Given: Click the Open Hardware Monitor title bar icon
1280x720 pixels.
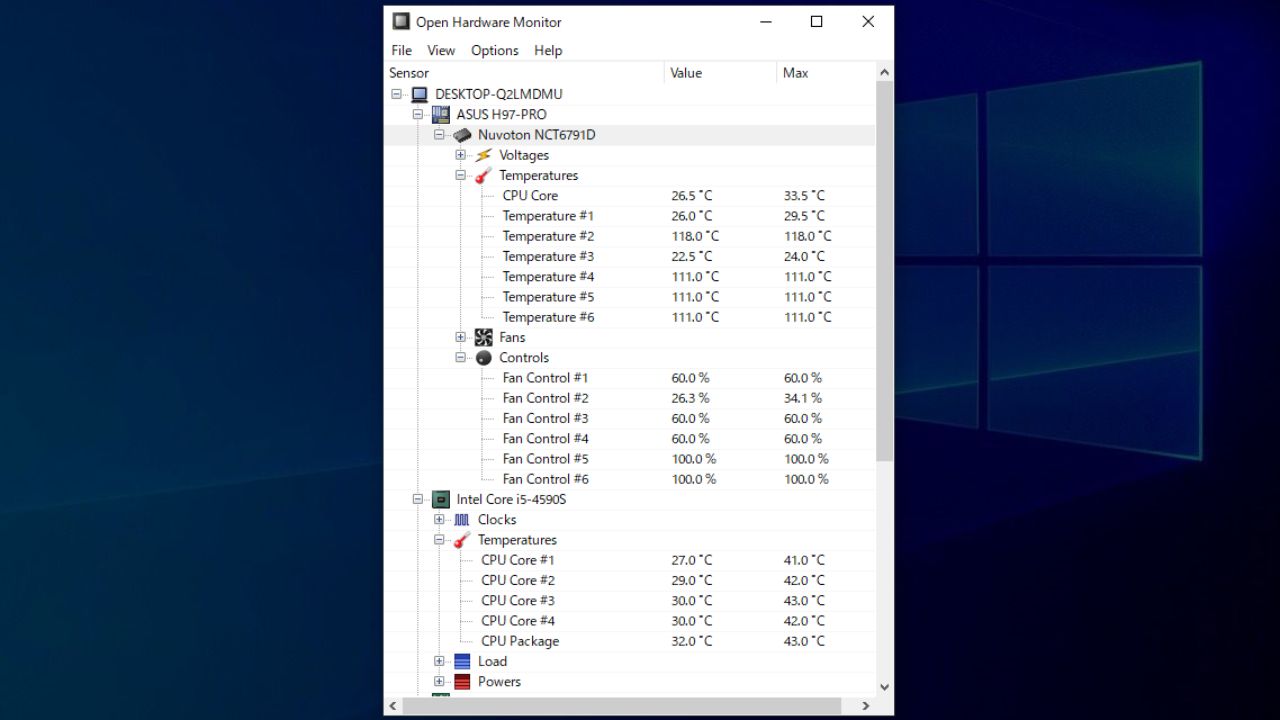Looking at the screenshot, I should coord(401,22).
